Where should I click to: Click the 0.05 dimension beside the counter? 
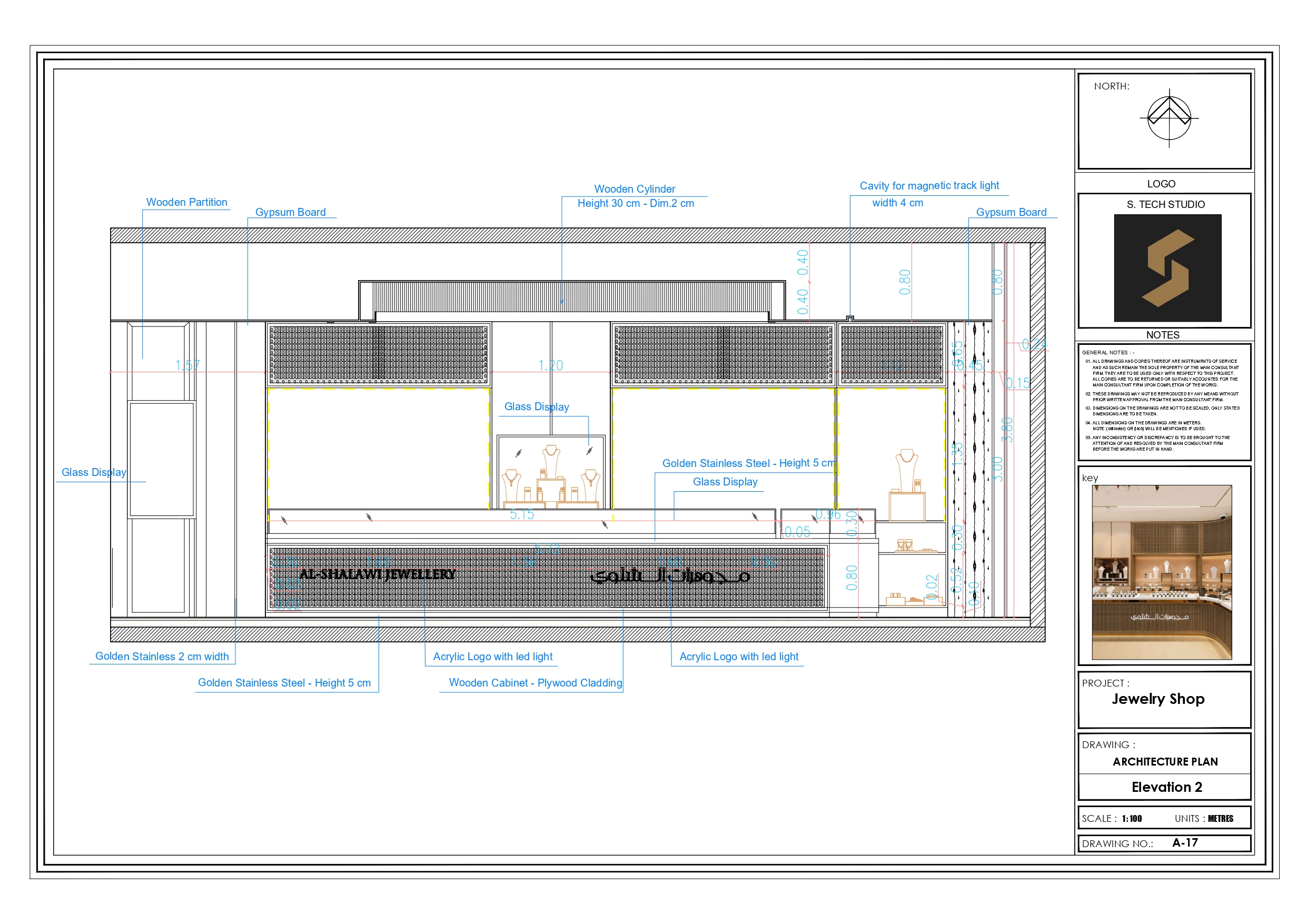(797, 532)
